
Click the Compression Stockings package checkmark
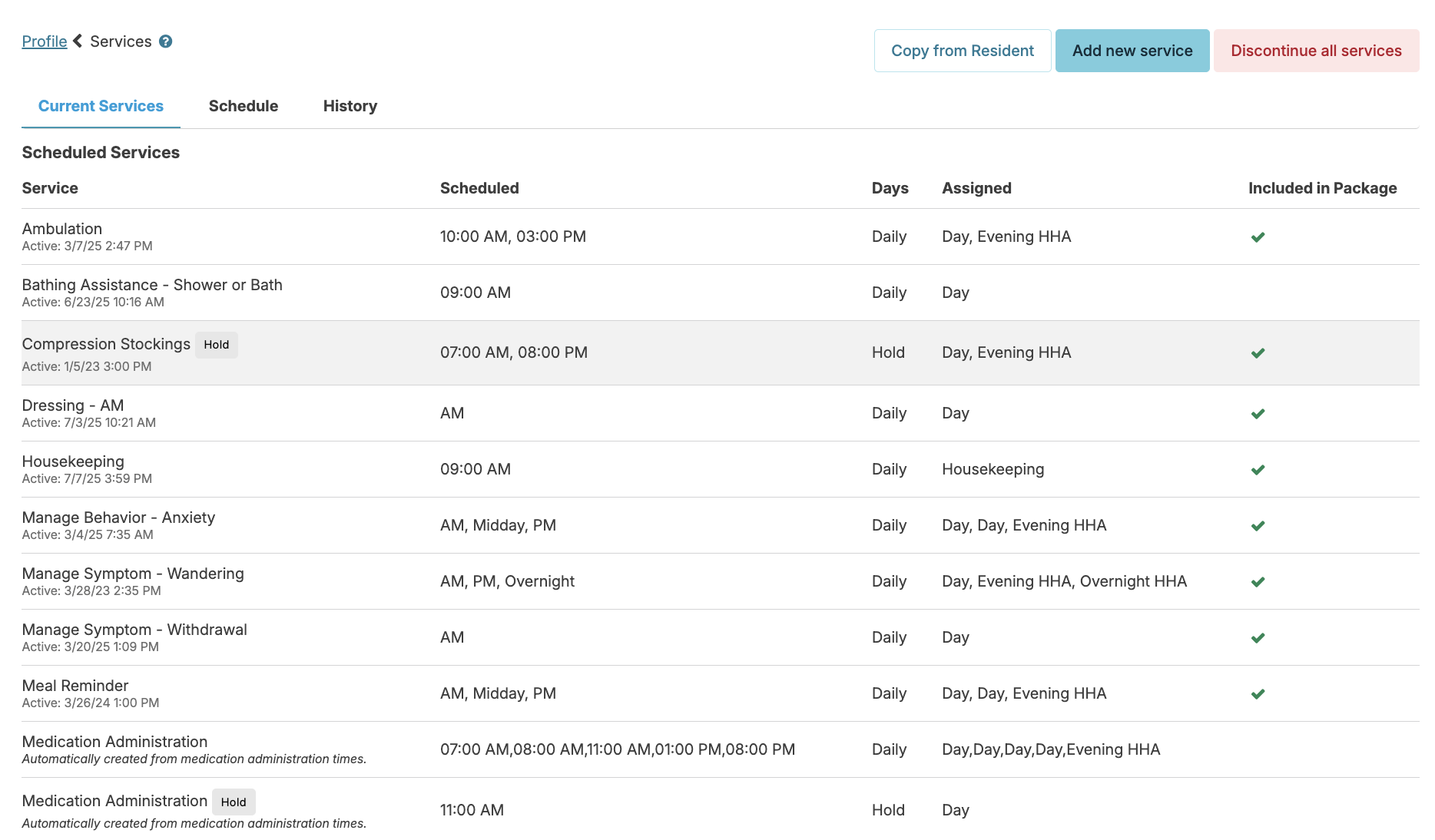(x=1258, y=353)
